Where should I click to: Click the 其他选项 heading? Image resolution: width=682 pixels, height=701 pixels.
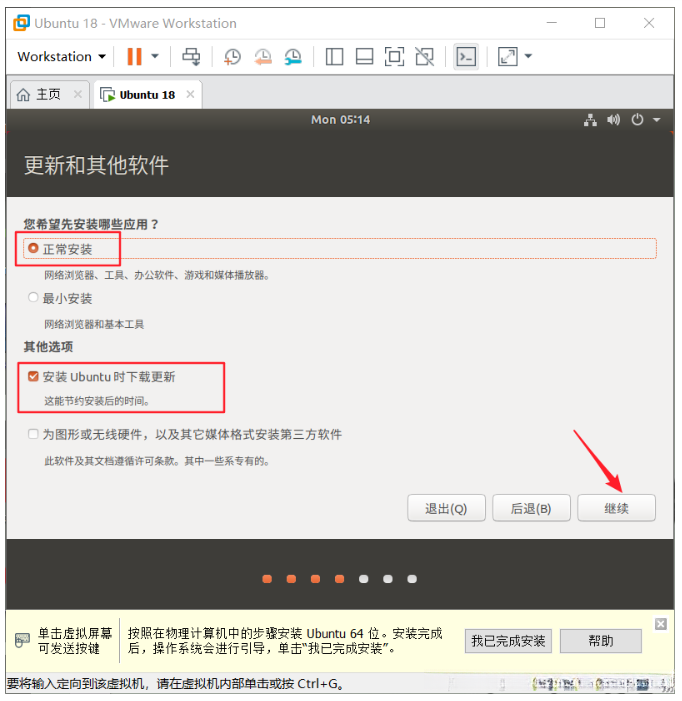coord(48,347)
